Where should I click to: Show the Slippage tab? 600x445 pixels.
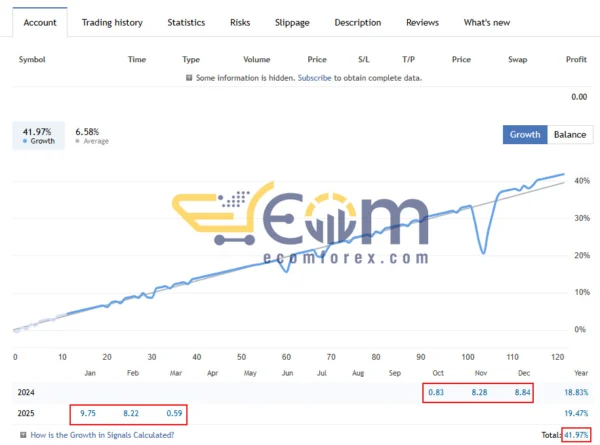pyautogui.click(x=292, y=22)
